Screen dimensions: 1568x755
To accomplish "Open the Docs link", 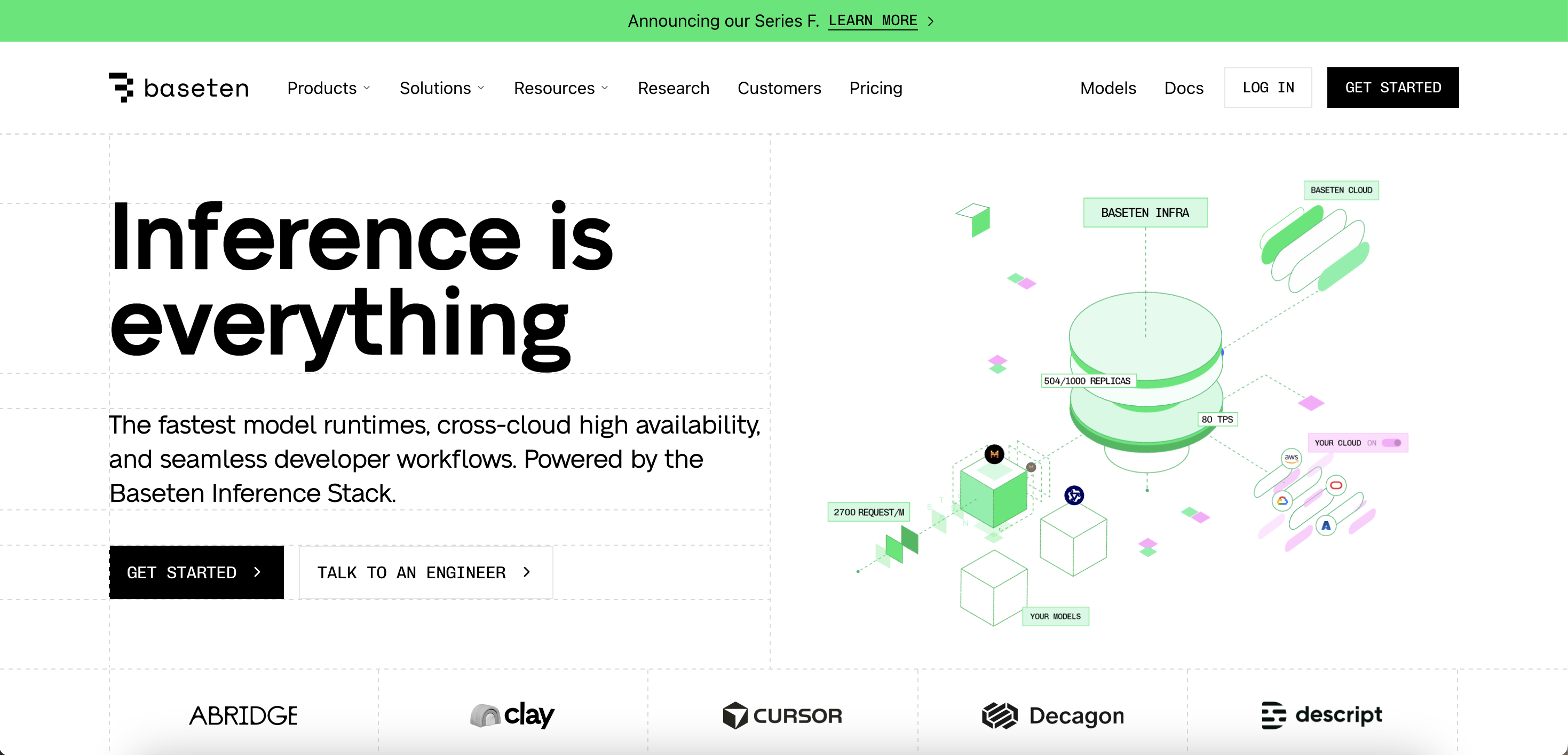I will [x=1183, y=88].
